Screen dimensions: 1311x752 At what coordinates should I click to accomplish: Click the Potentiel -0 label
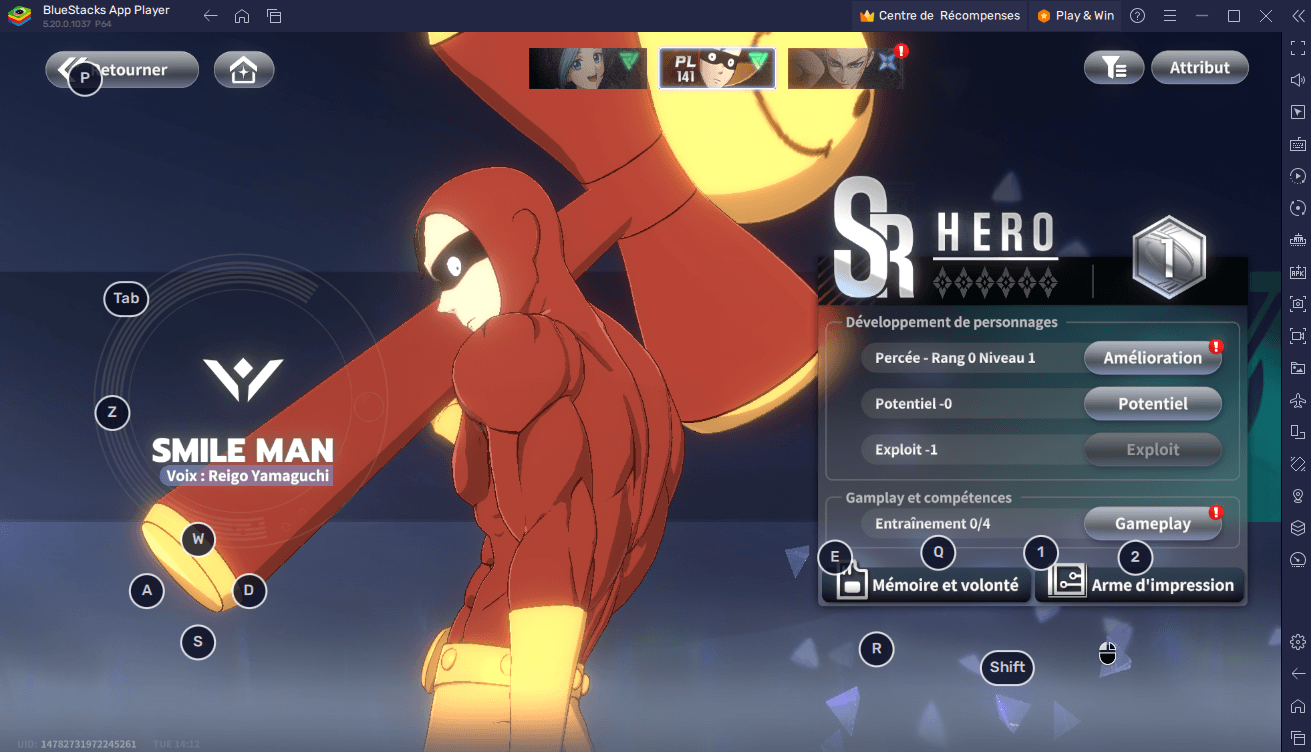913,404
